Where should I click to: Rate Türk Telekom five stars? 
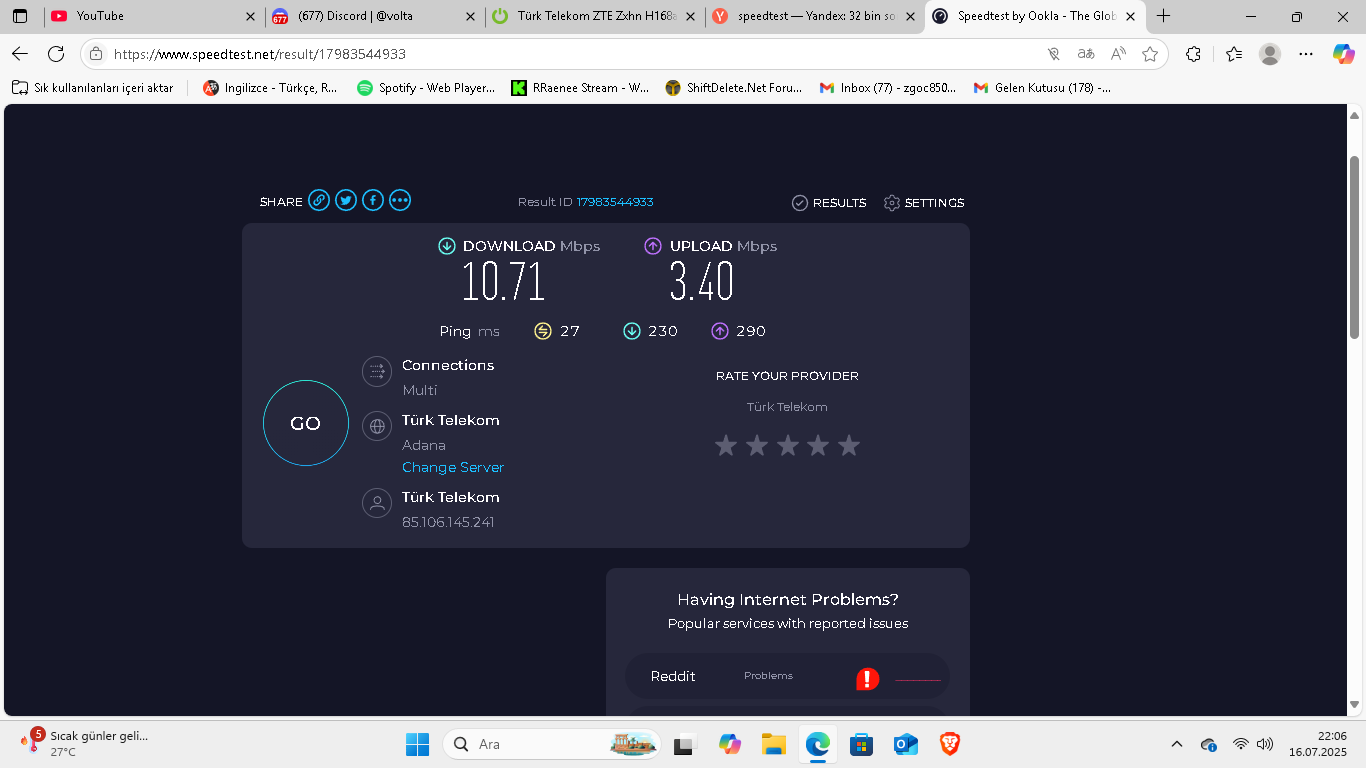[849, 445]
